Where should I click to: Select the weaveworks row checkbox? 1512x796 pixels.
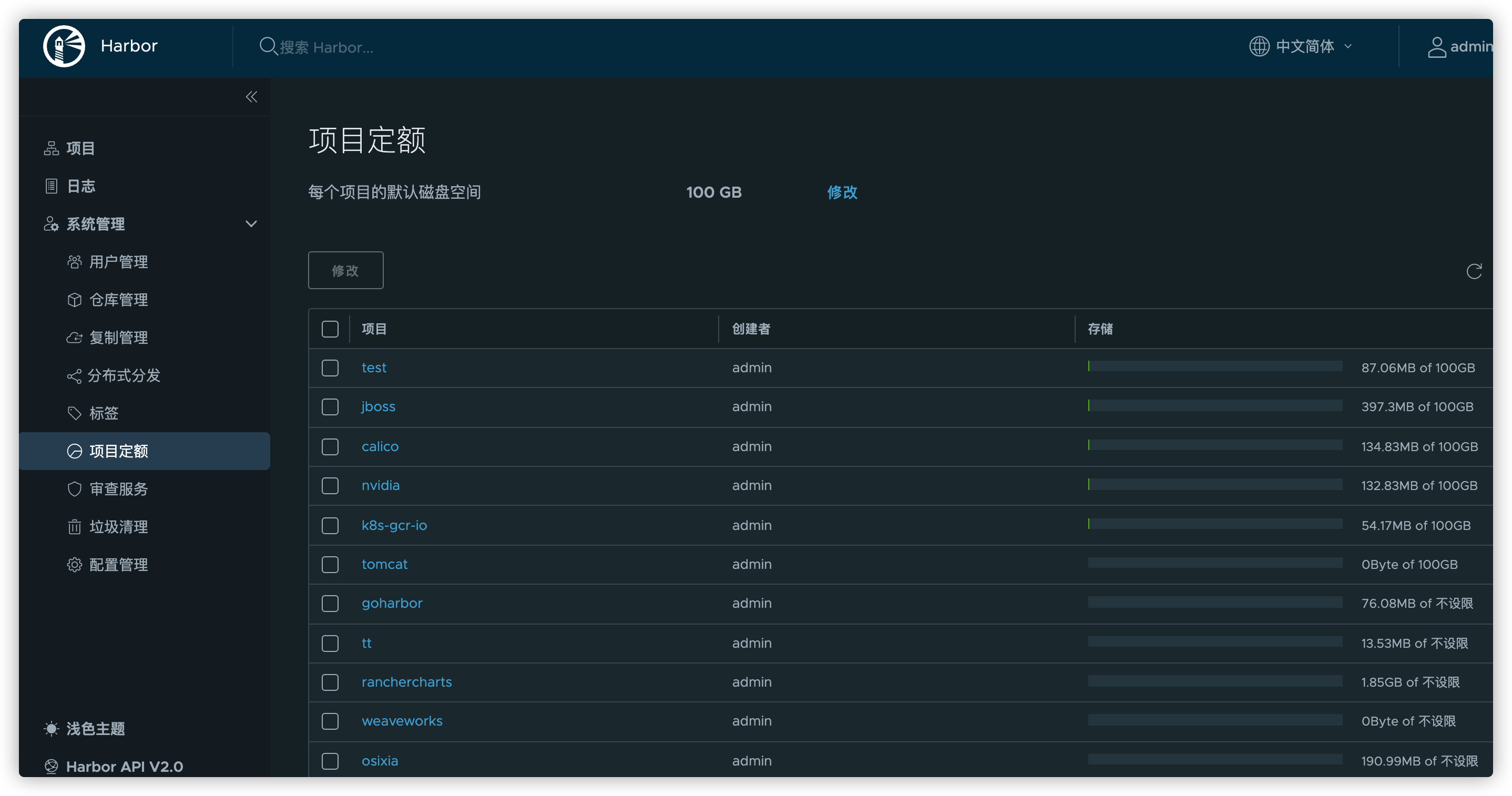(330, 721)
